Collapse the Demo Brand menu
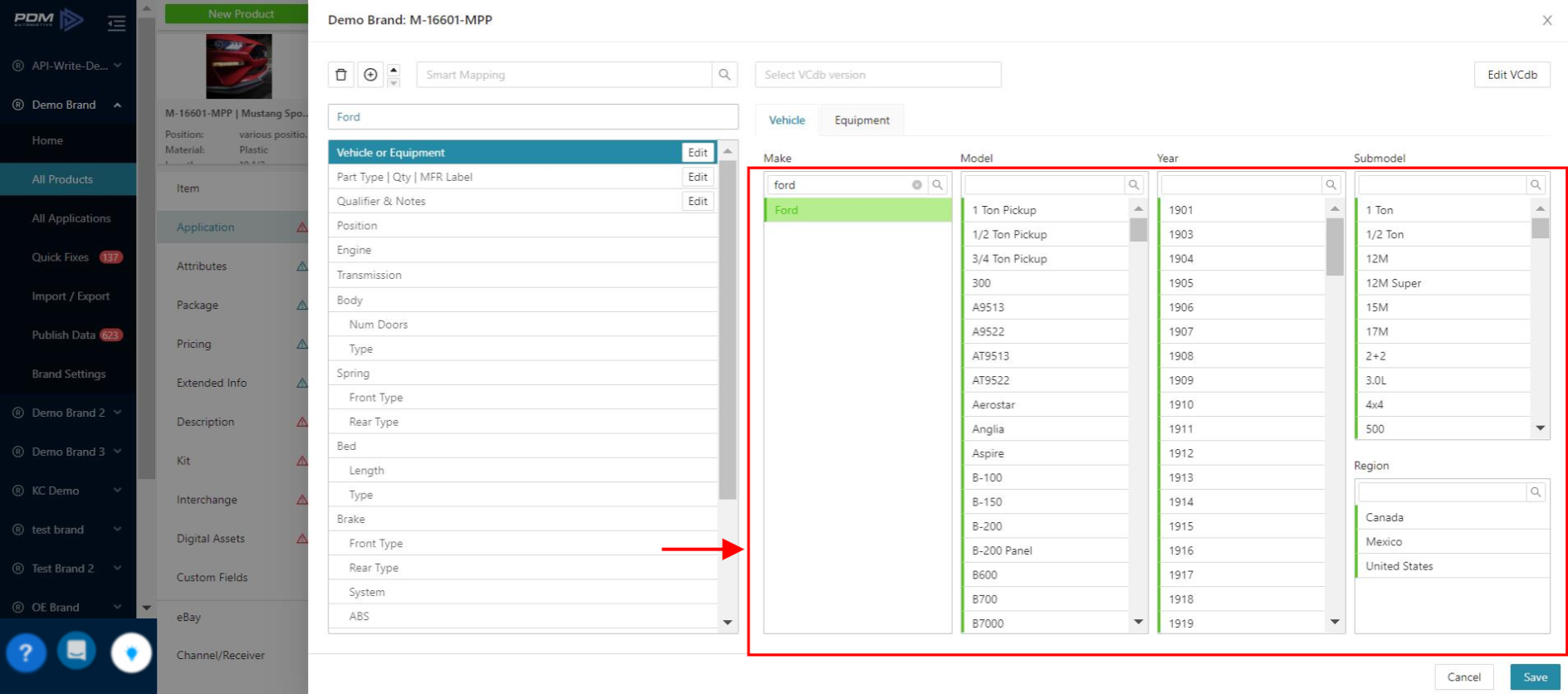The height and width of the screenshot is (694, 1568). (x=68, y=105)
